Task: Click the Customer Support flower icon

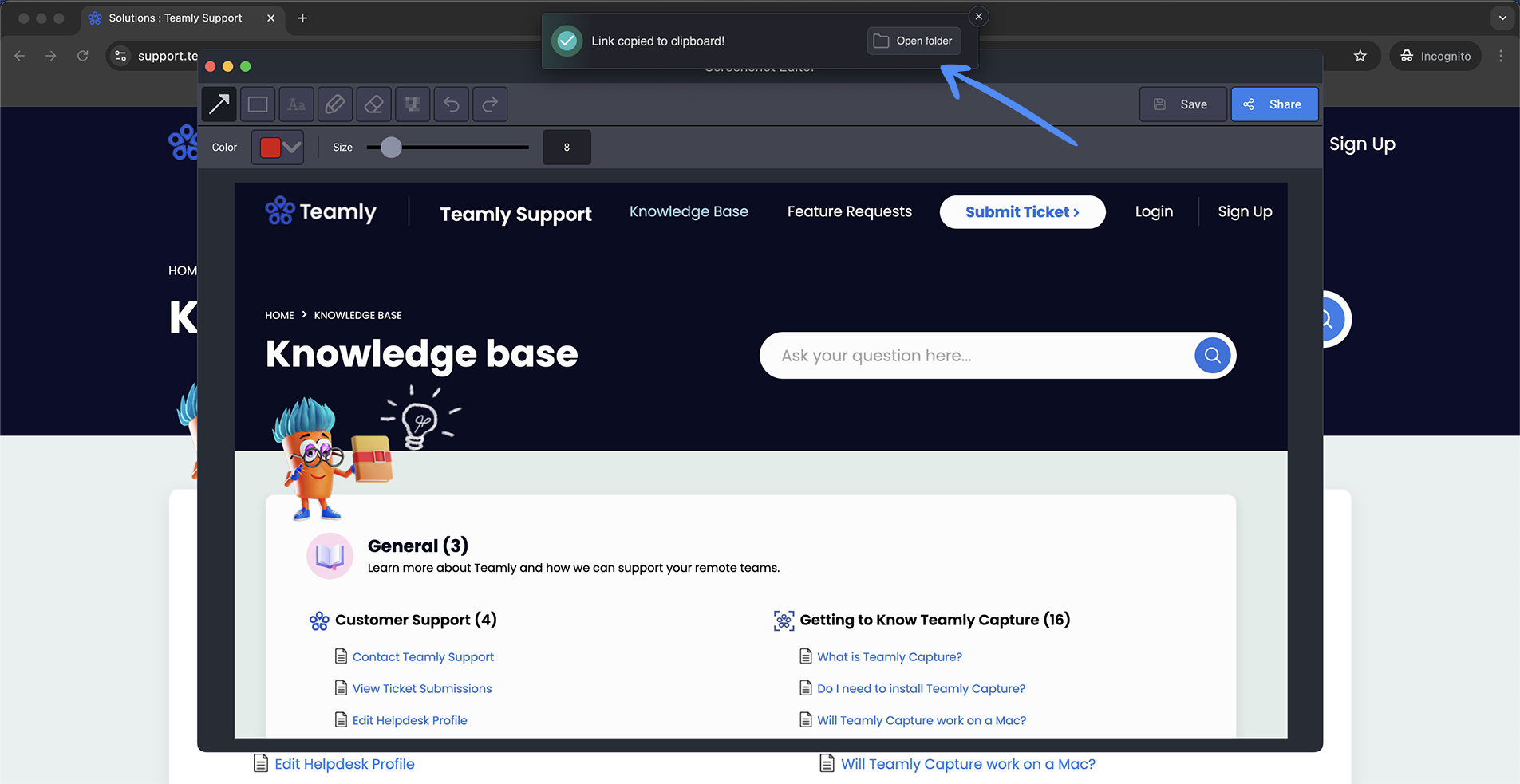Action: tap(319, 621)
